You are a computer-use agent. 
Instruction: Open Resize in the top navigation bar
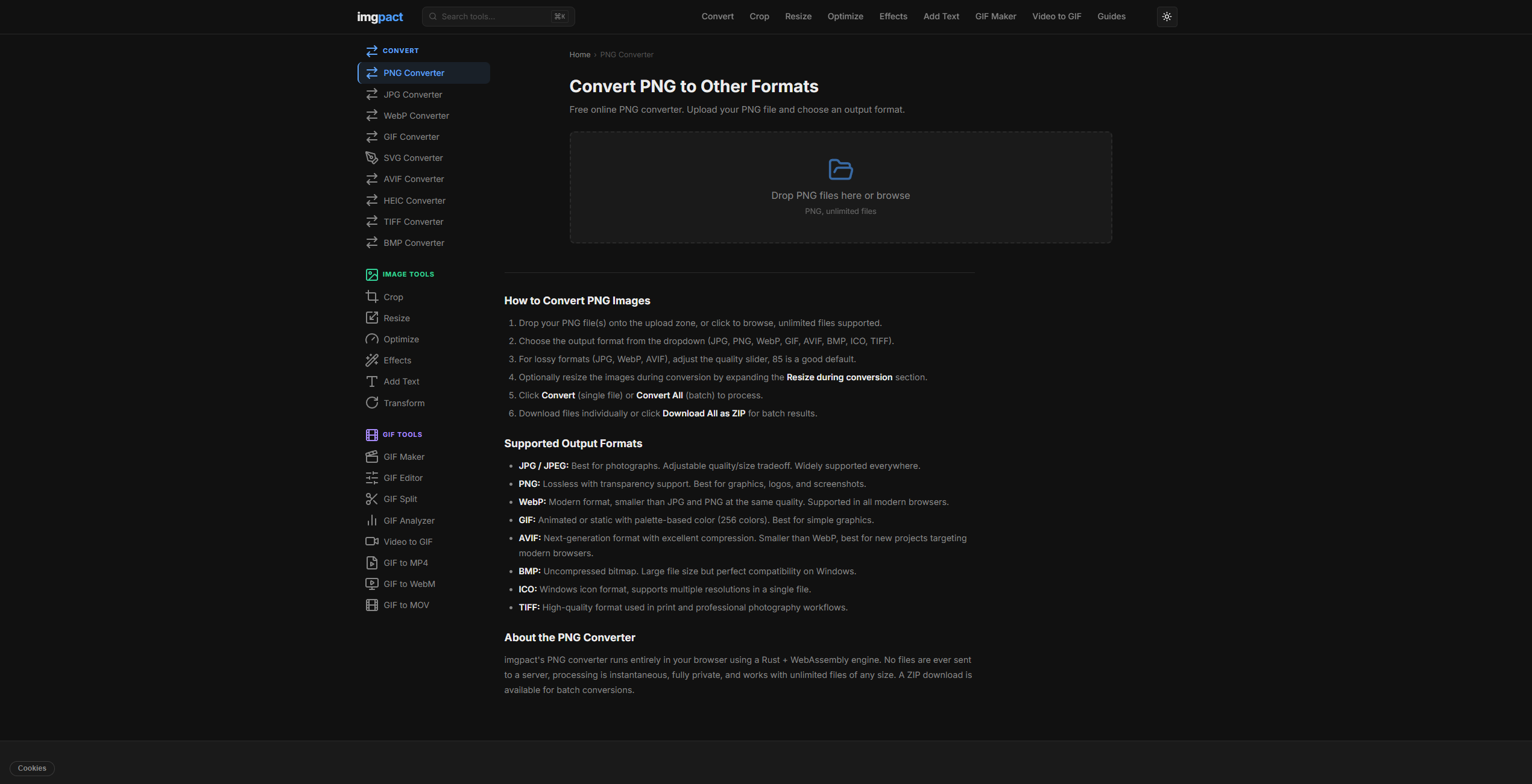(x=798, y=16)
